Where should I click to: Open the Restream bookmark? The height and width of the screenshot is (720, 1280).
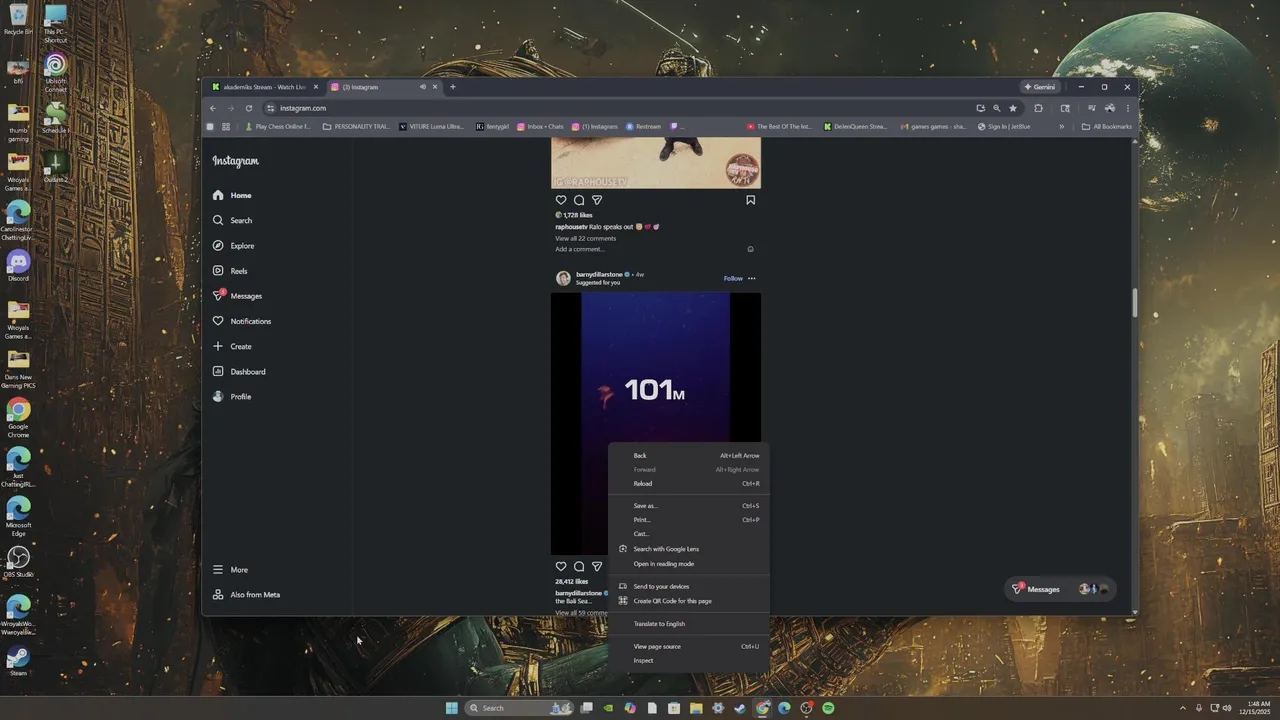click(643, 127)
